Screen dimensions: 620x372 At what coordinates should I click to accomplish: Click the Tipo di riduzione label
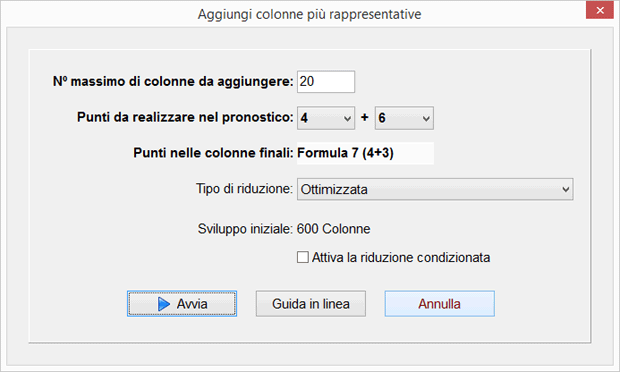coord(244,189)
